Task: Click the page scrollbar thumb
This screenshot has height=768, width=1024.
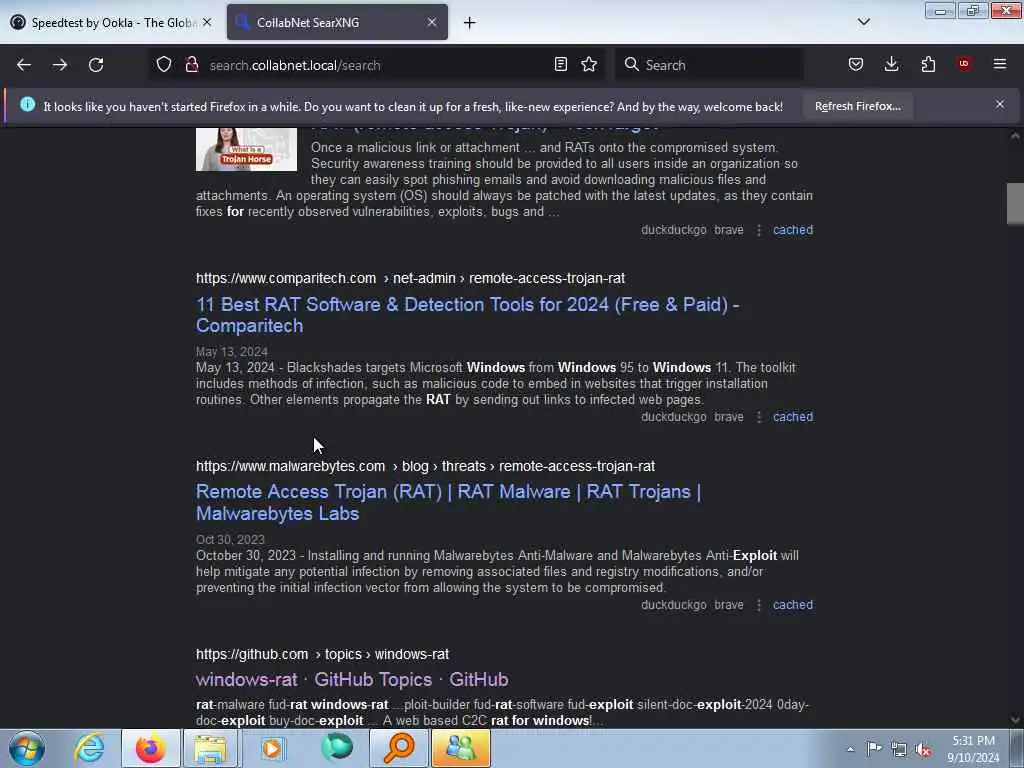Action: [x=1015, y=204]
